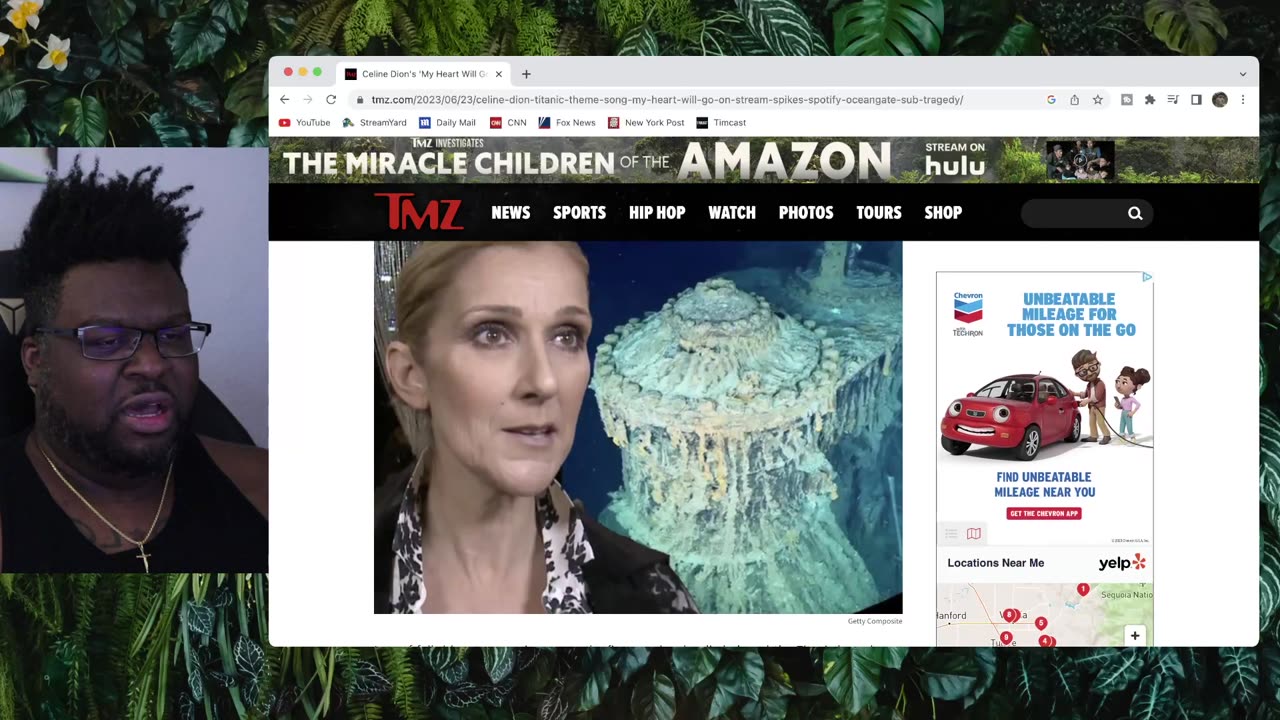
Task: Switch ad to map view icon
Action: tap(973, 534)
